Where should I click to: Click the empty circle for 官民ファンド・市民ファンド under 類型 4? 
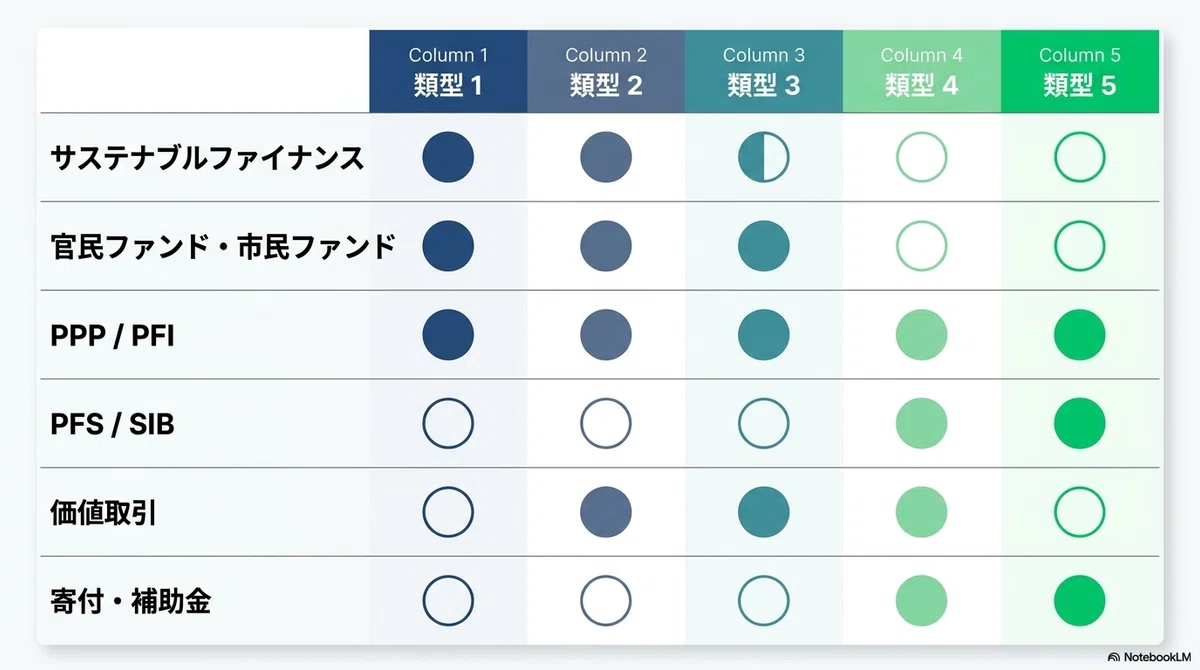pyautogui.click(x=921, y=246)
